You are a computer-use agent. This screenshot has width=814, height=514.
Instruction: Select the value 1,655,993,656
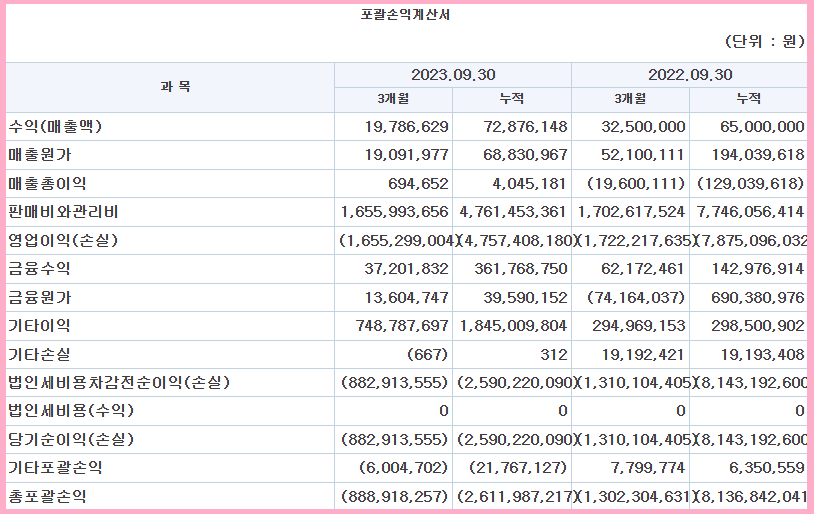point(395,212)
